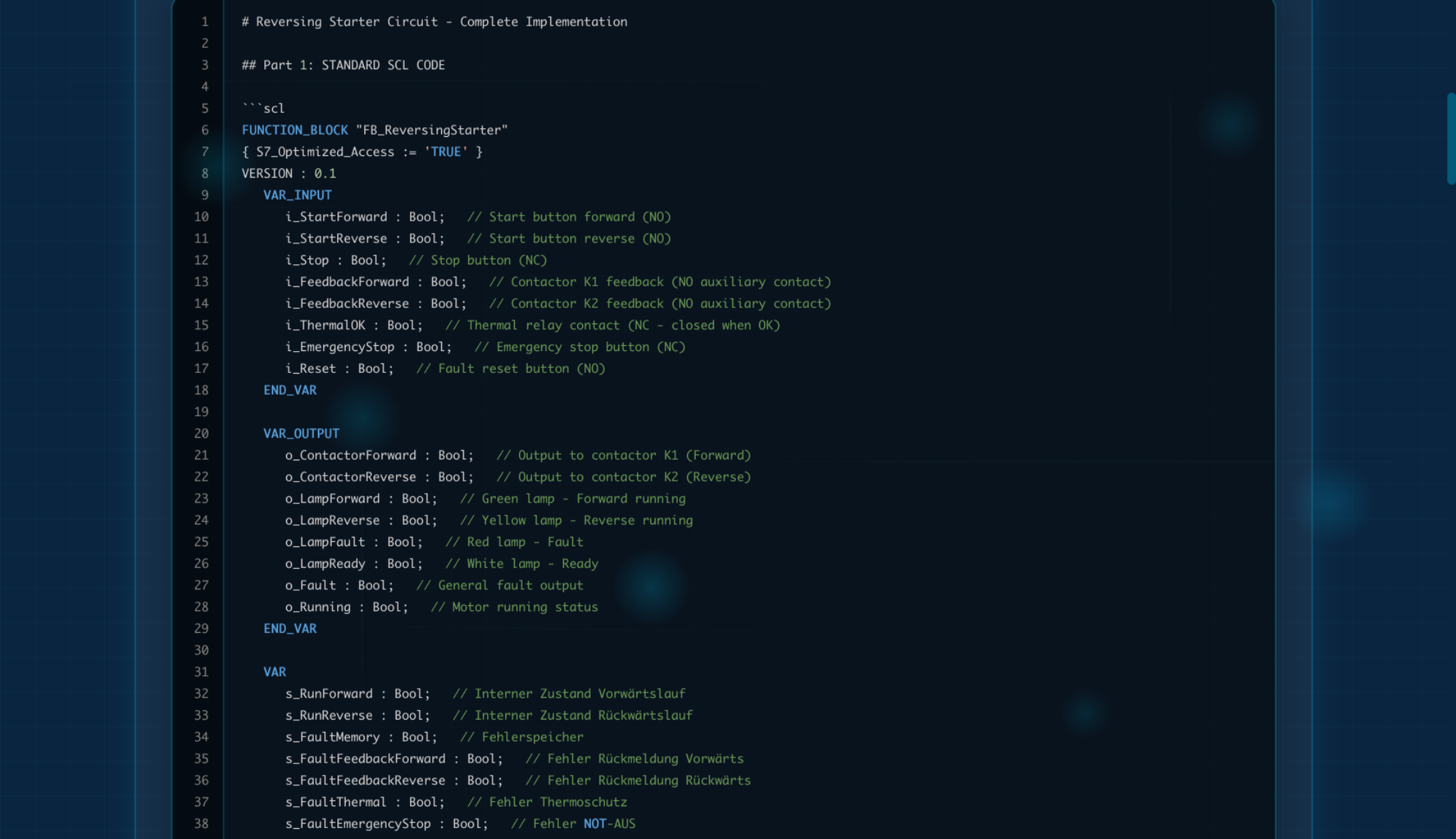Click the FUNCTION_BLOCK keyword on line 6

tap(293, 130)
